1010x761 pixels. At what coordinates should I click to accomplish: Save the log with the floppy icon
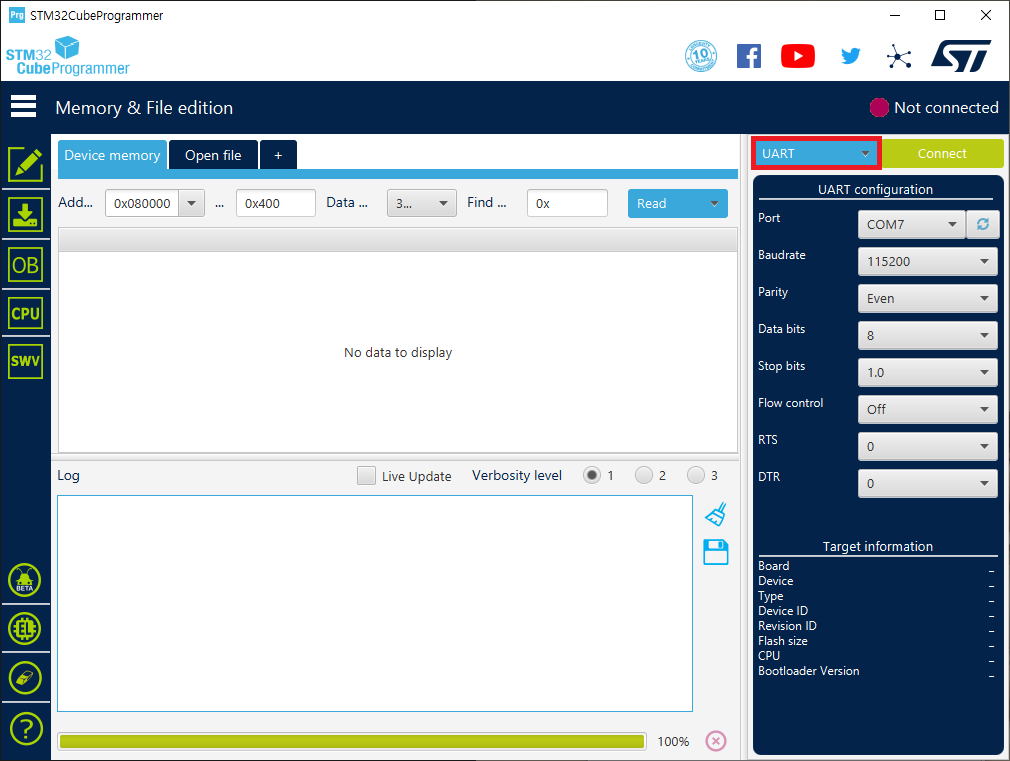[x=716, y=552]
